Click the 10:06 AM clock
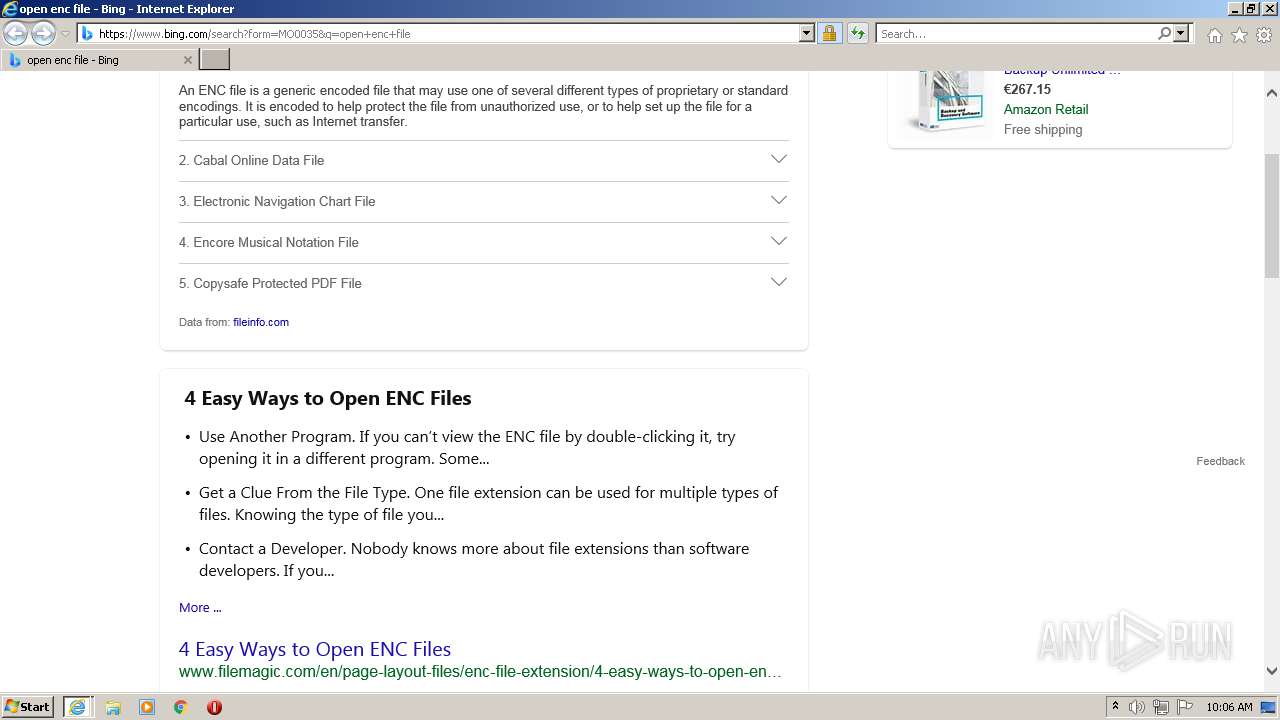The width and height of the screenshot is (1280, 720). click(x=1229, y=707)
